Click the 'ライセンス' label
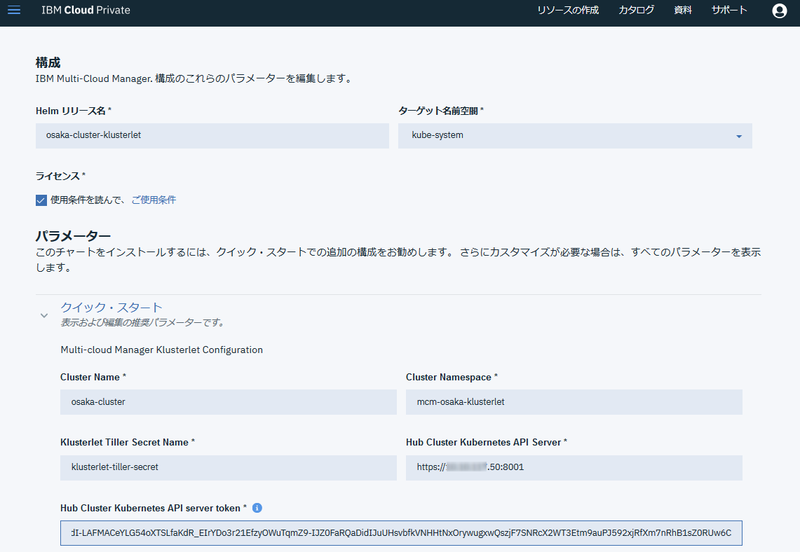Viewport: 800px width, 552px height. (x=60, y=176)
